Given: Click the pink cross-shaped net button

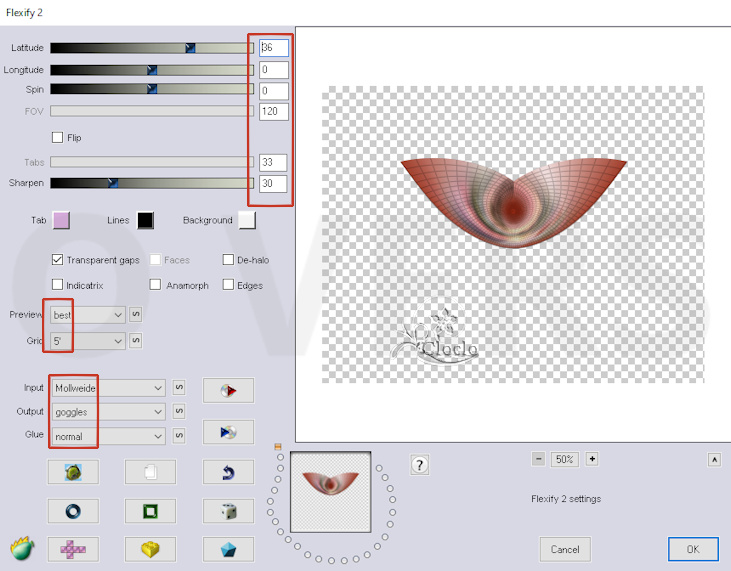Looking at the screenshot, I should [x=73, y=549].
